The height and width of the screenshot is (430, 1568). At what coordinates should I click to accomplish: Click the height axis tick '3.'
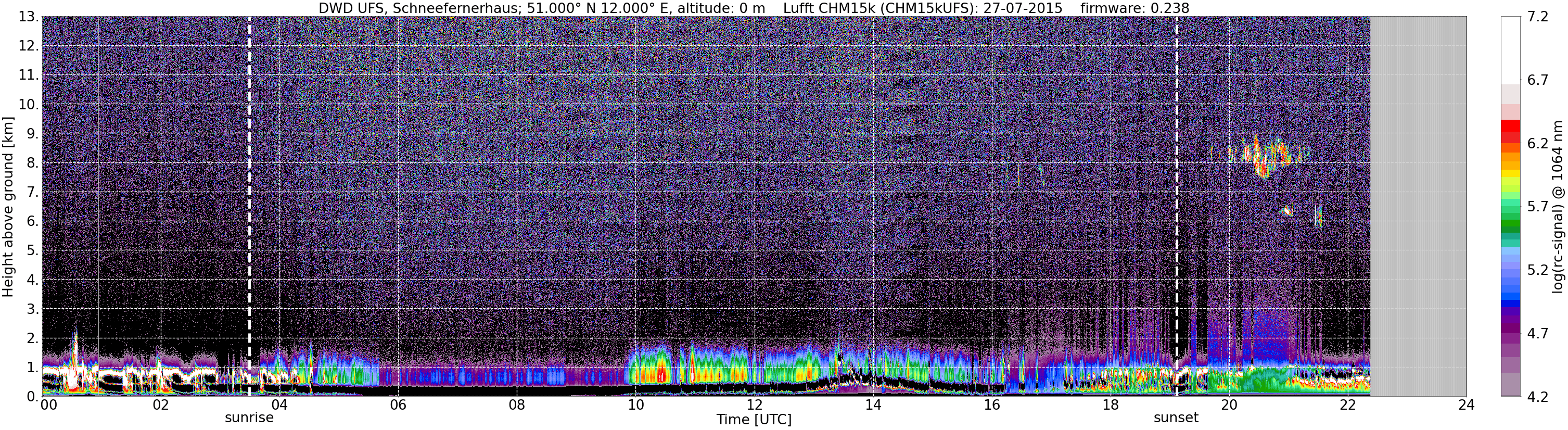[x=32, y=309]
